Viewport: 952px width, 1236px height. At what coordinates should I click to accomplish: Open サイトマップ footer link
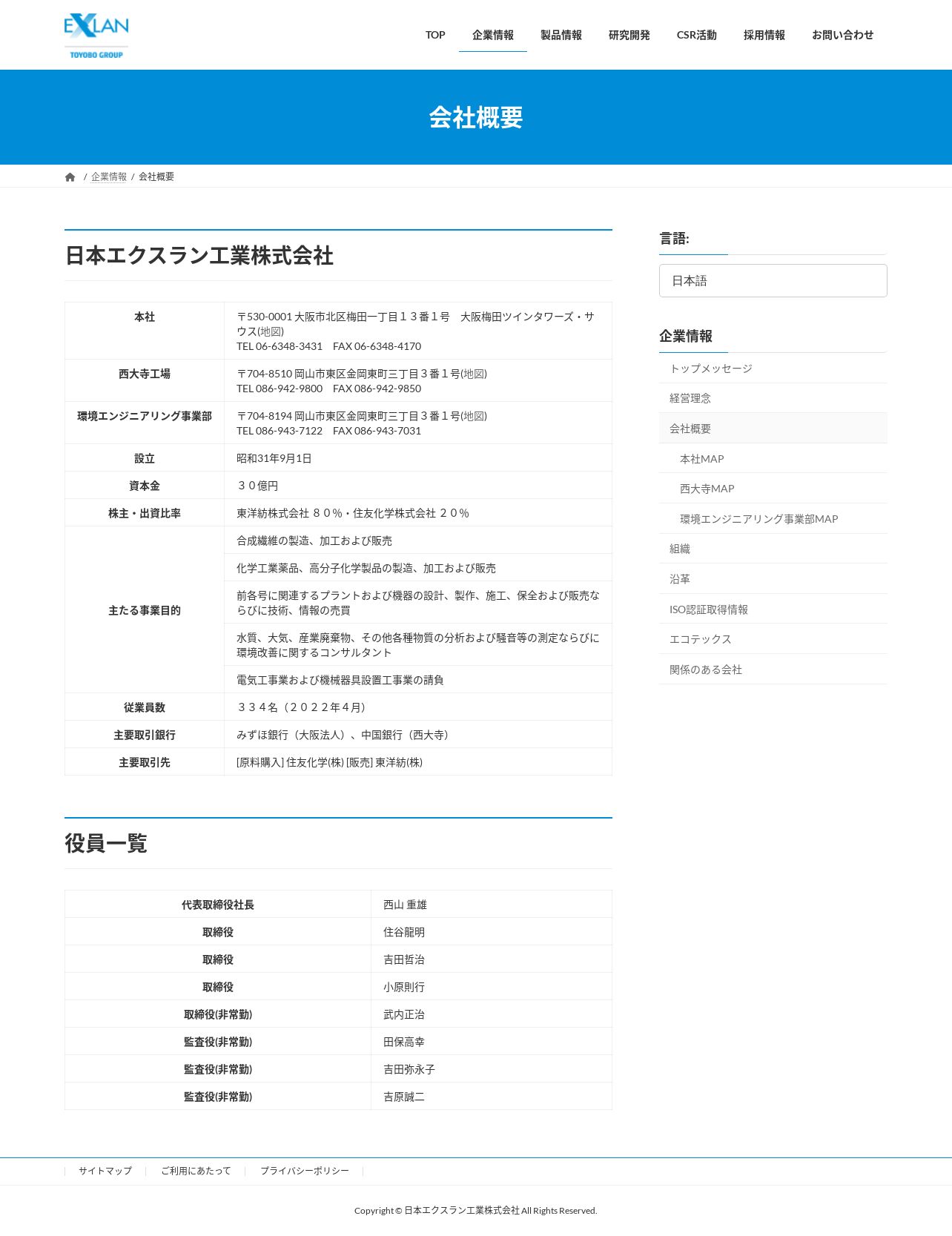[105, 1171]
